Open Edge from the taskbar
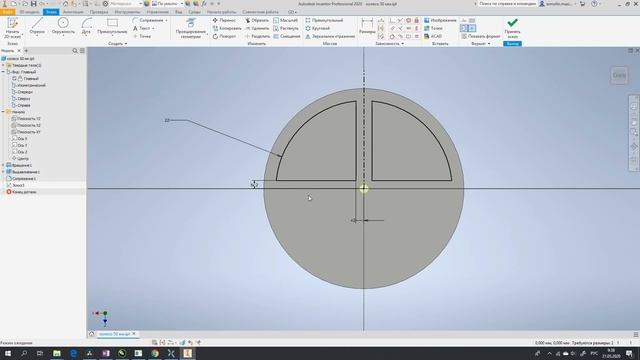This screenshot has height=360, width=640. point(73,353)
